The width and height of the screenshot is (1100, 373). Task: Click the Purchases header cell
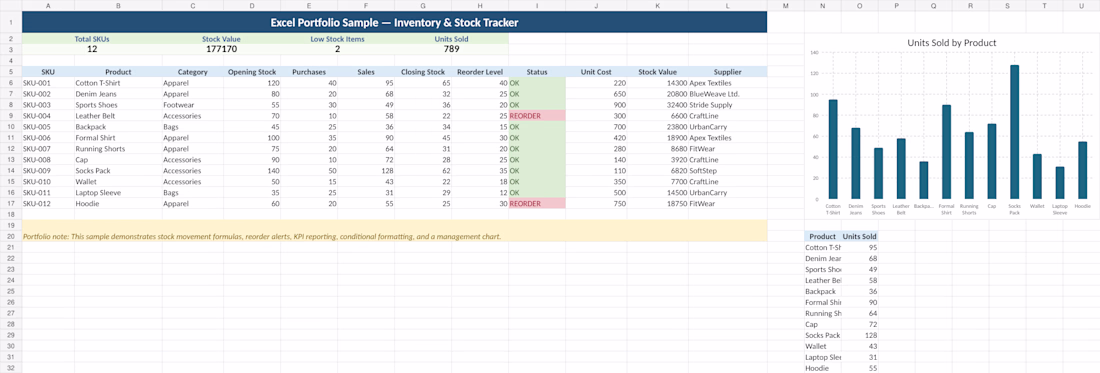(309, 72)
